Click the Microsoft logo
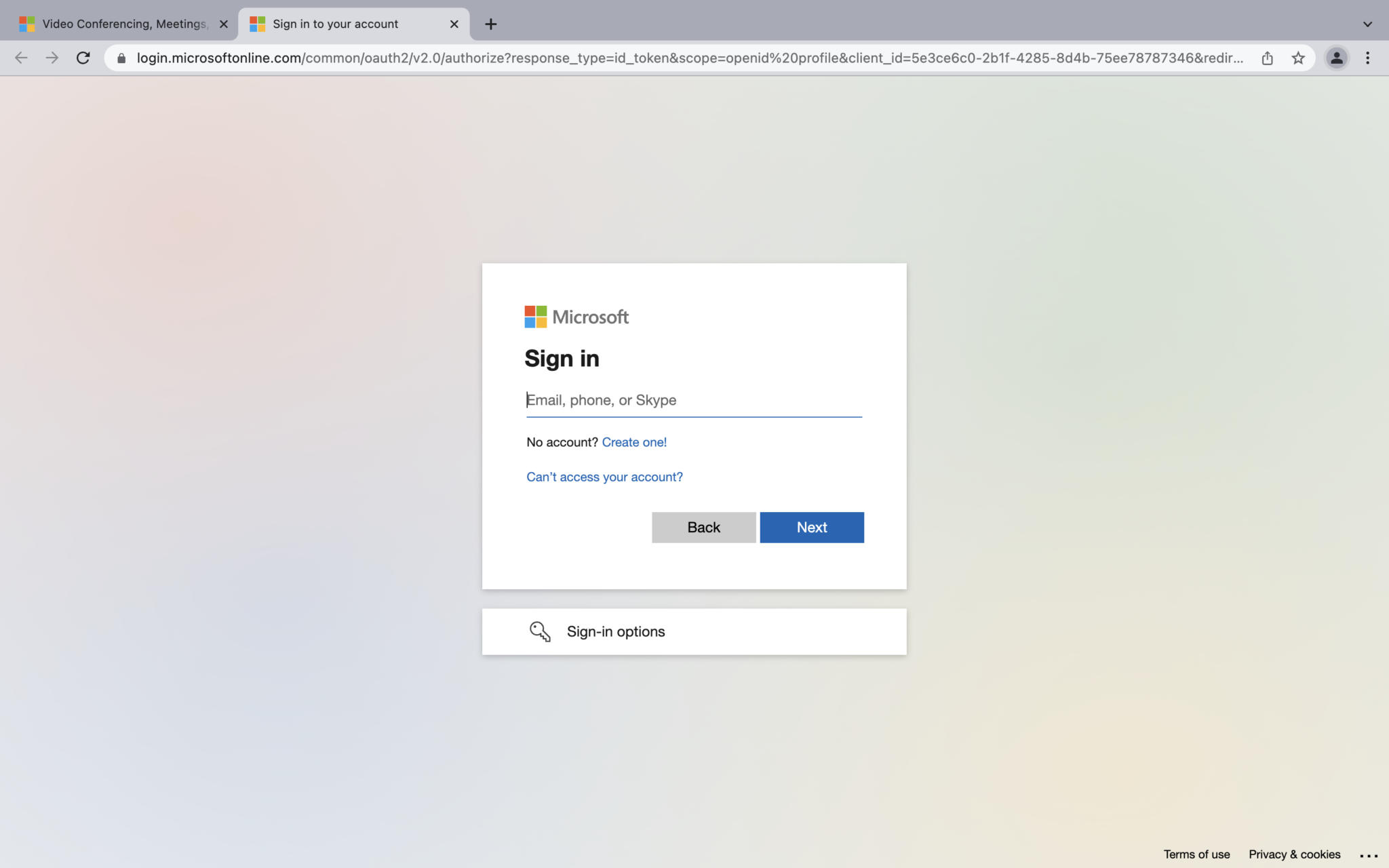The height and width of the screenshot is (868, 1389). click(576, 317)
